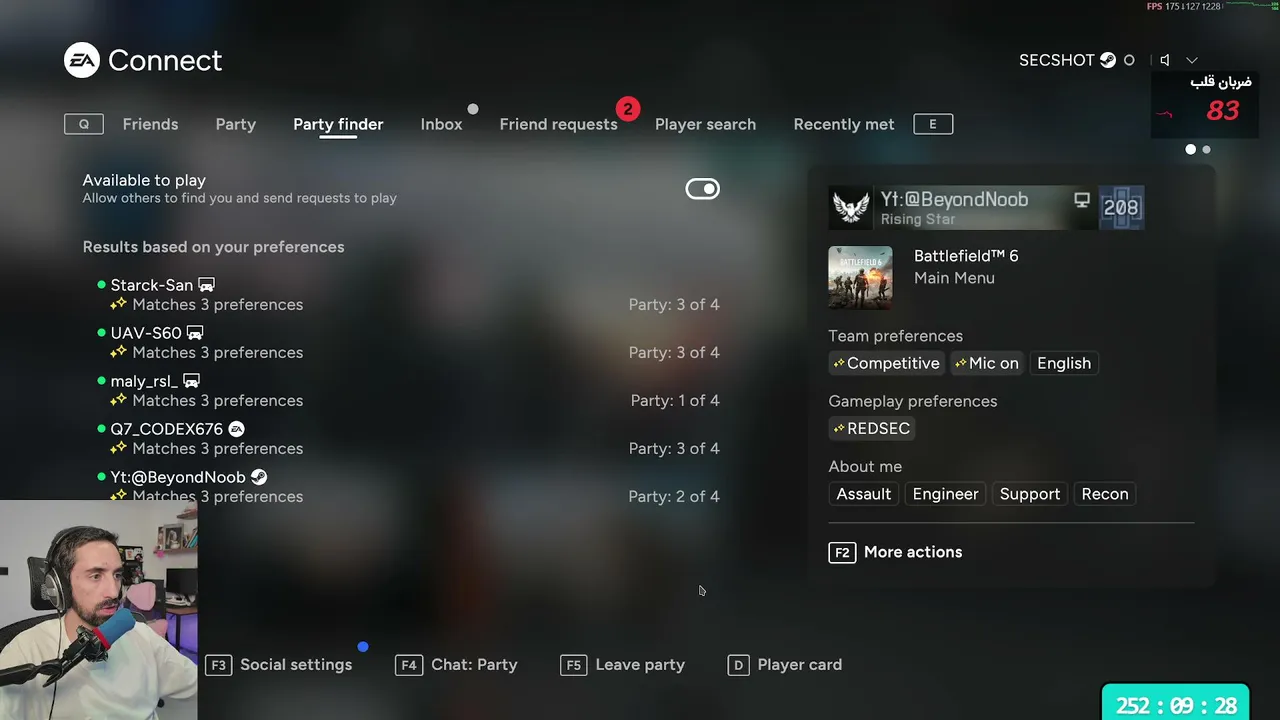Click the Steam icon next to SECSHOT
This screenshot has height=720, width=1280.
(1108, 60)
